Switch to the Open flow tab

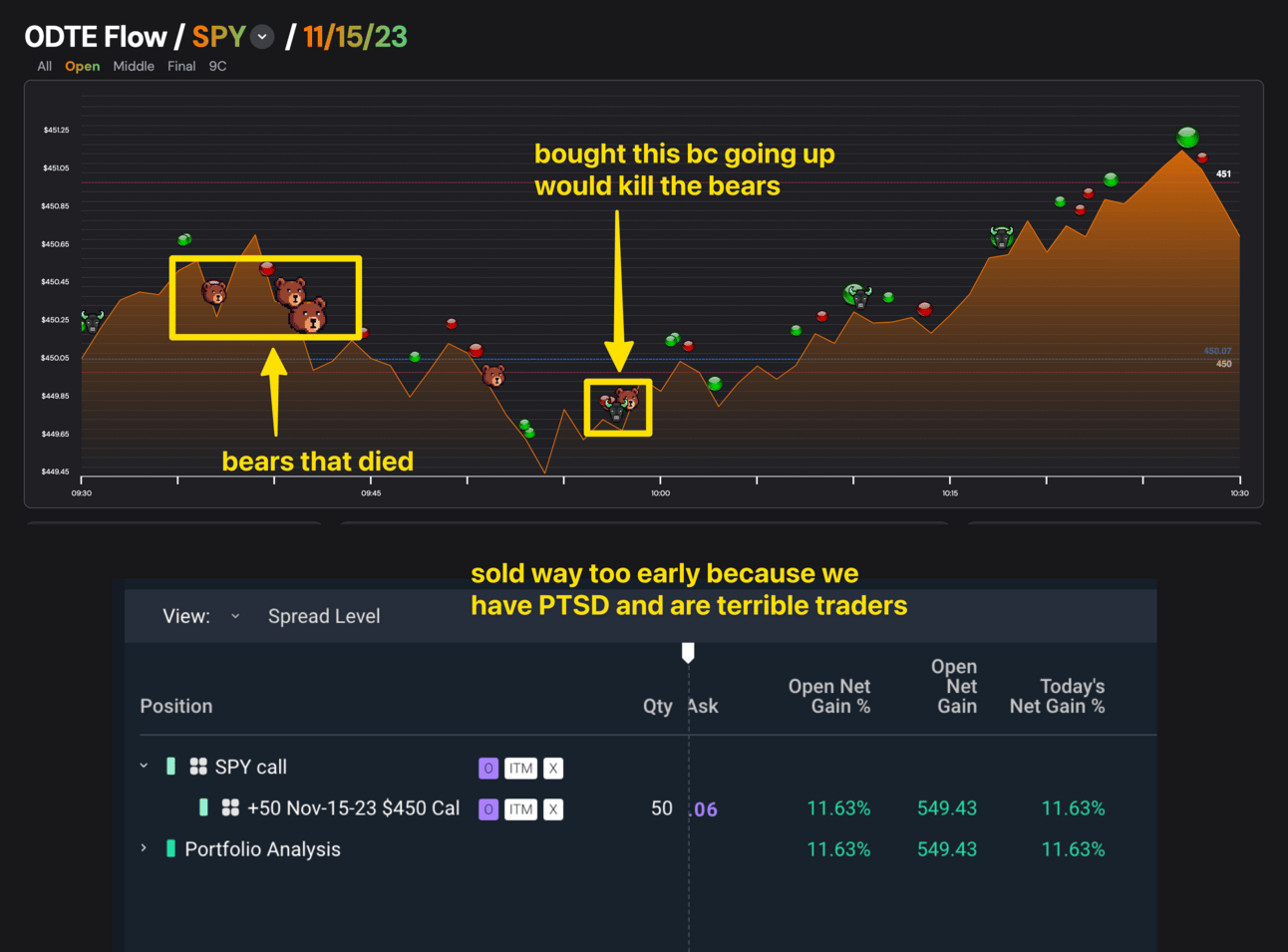[83, 66]
